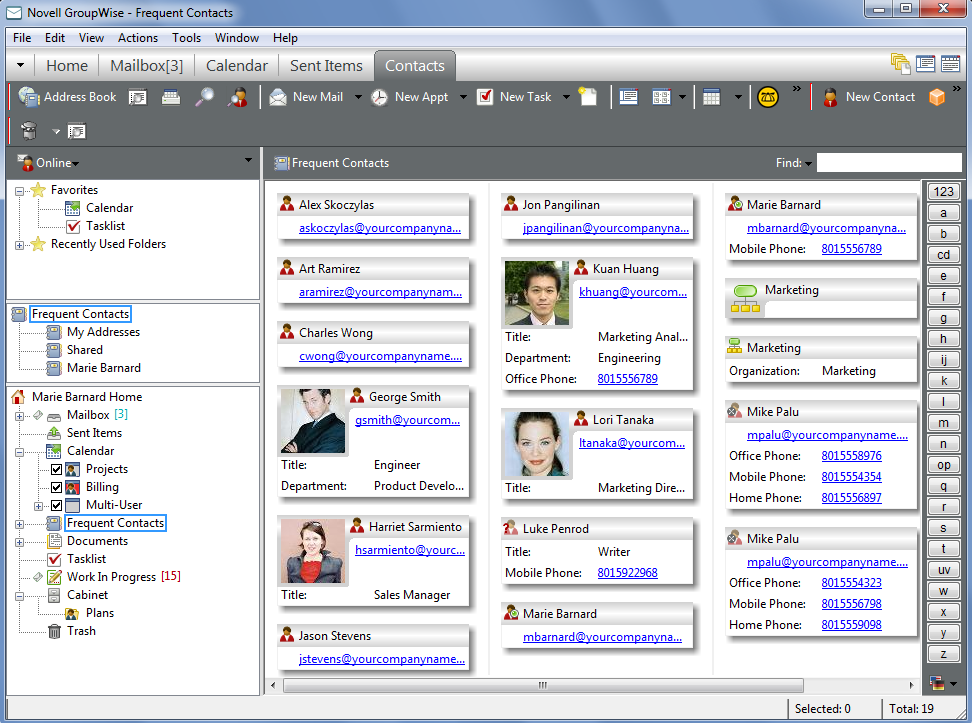Select the Shared address book
Viewport: 972px width, 723px height.
pyautogui.click(x=84, y=350)
